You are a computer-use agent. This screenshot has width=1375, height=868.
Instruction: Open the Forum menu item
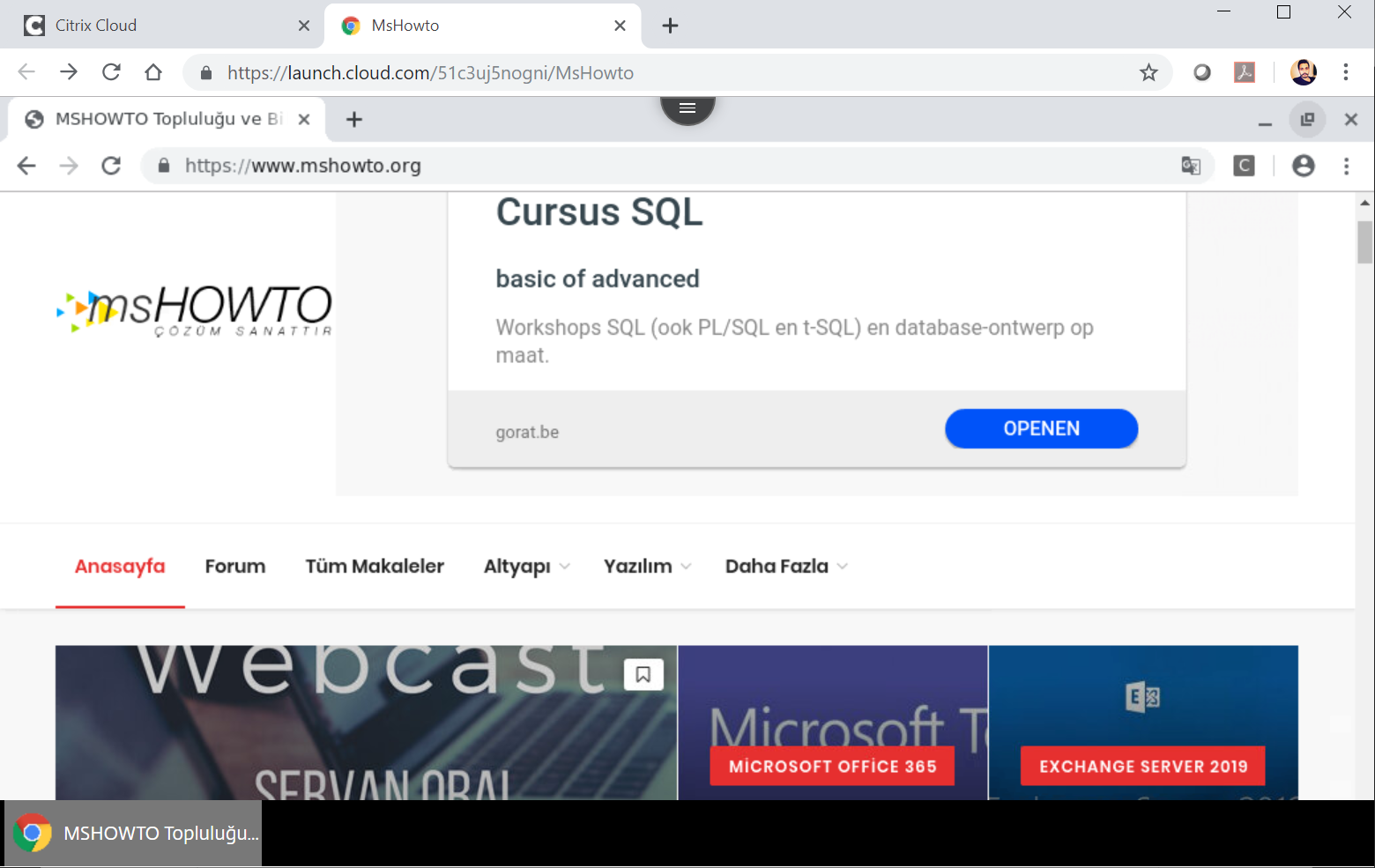click(x=235, y=566)
